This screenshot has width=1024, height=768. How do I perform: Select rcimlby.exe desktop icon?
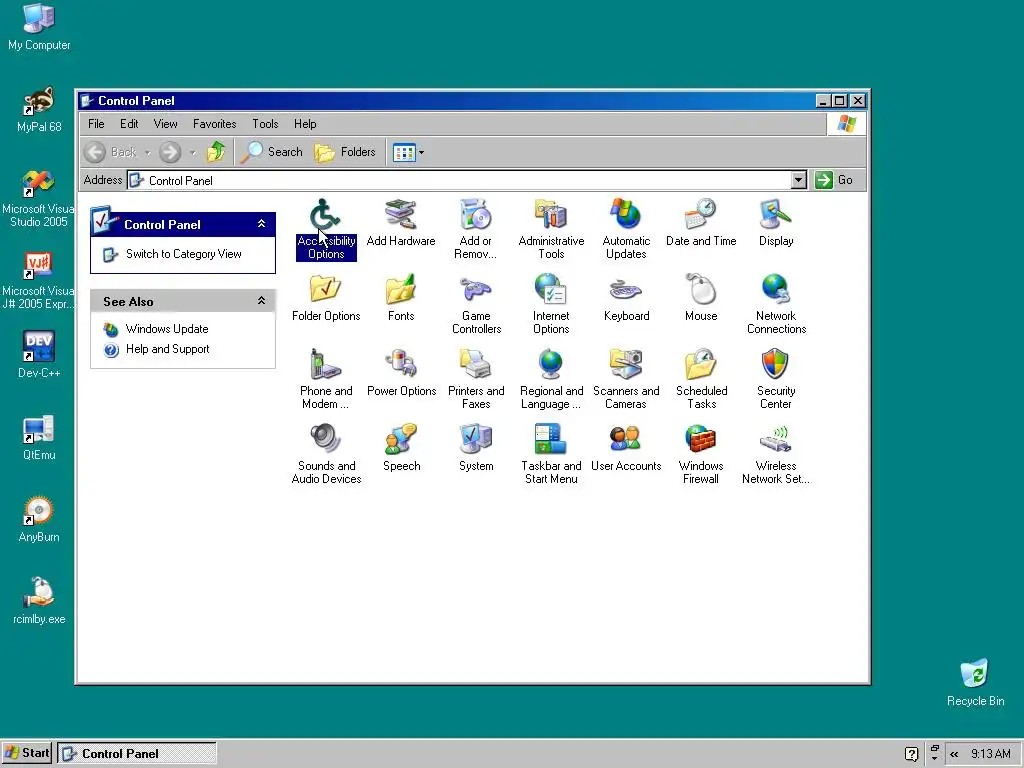click(x=39, y=601)
